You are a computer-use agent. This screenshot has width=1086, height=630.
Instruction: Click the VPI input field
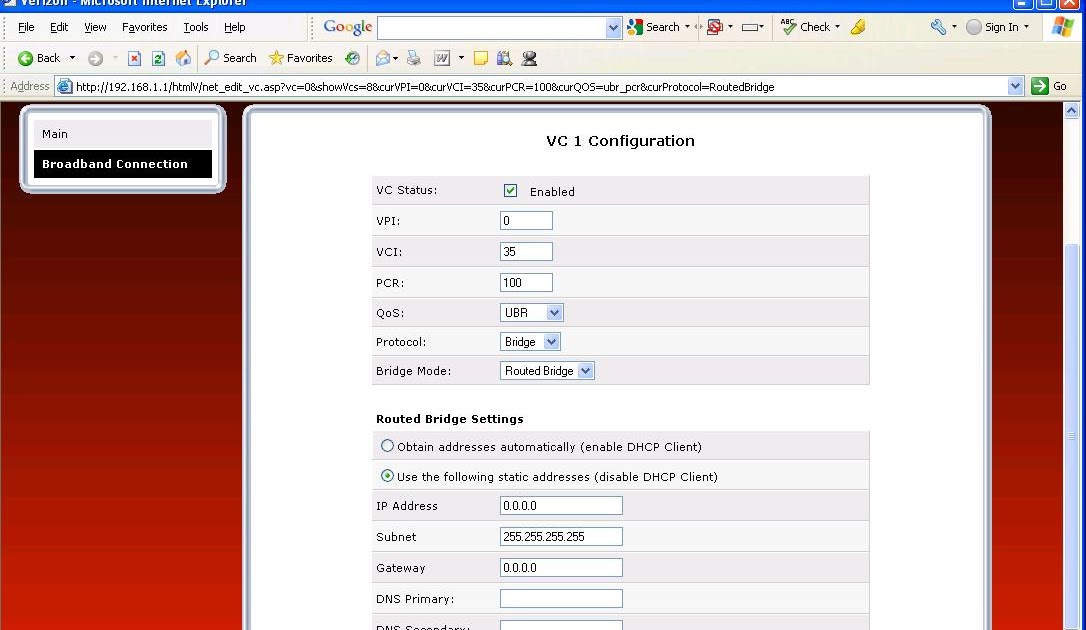[x=526, y=221]
